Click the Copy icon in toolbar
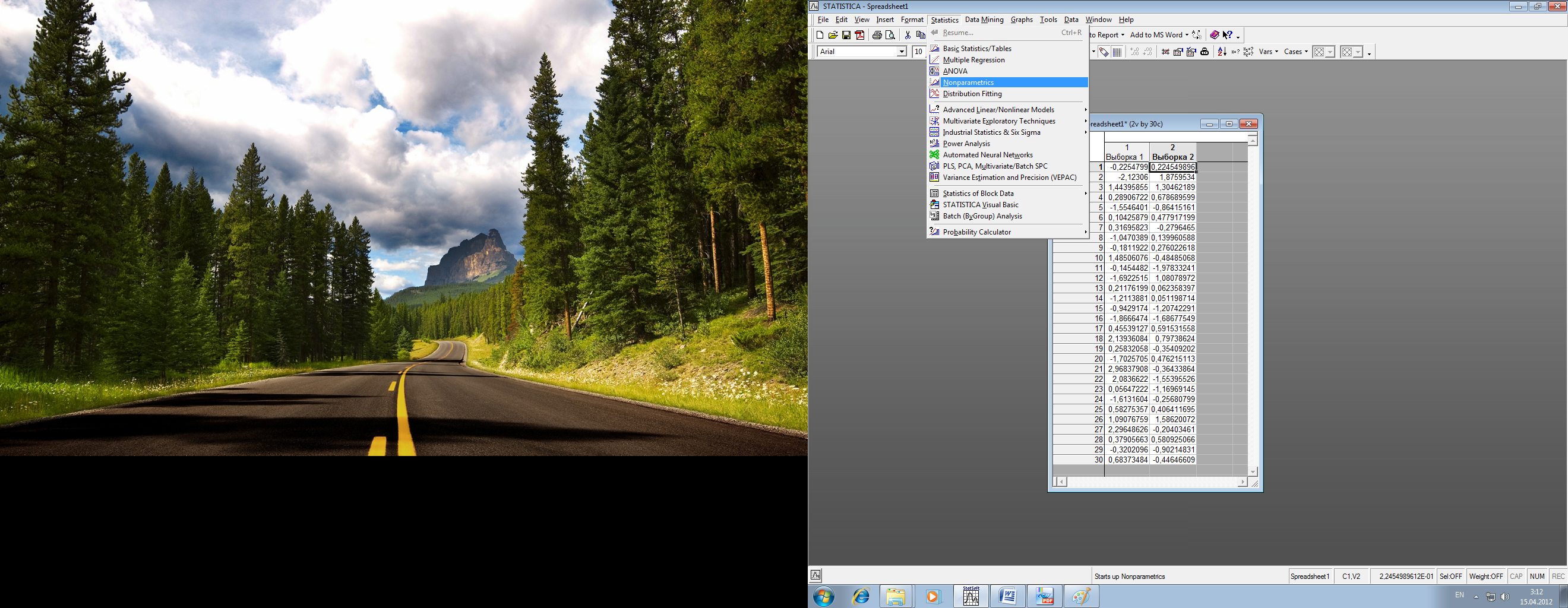Viewport: 1568px width, 608px height. [921, 35]
